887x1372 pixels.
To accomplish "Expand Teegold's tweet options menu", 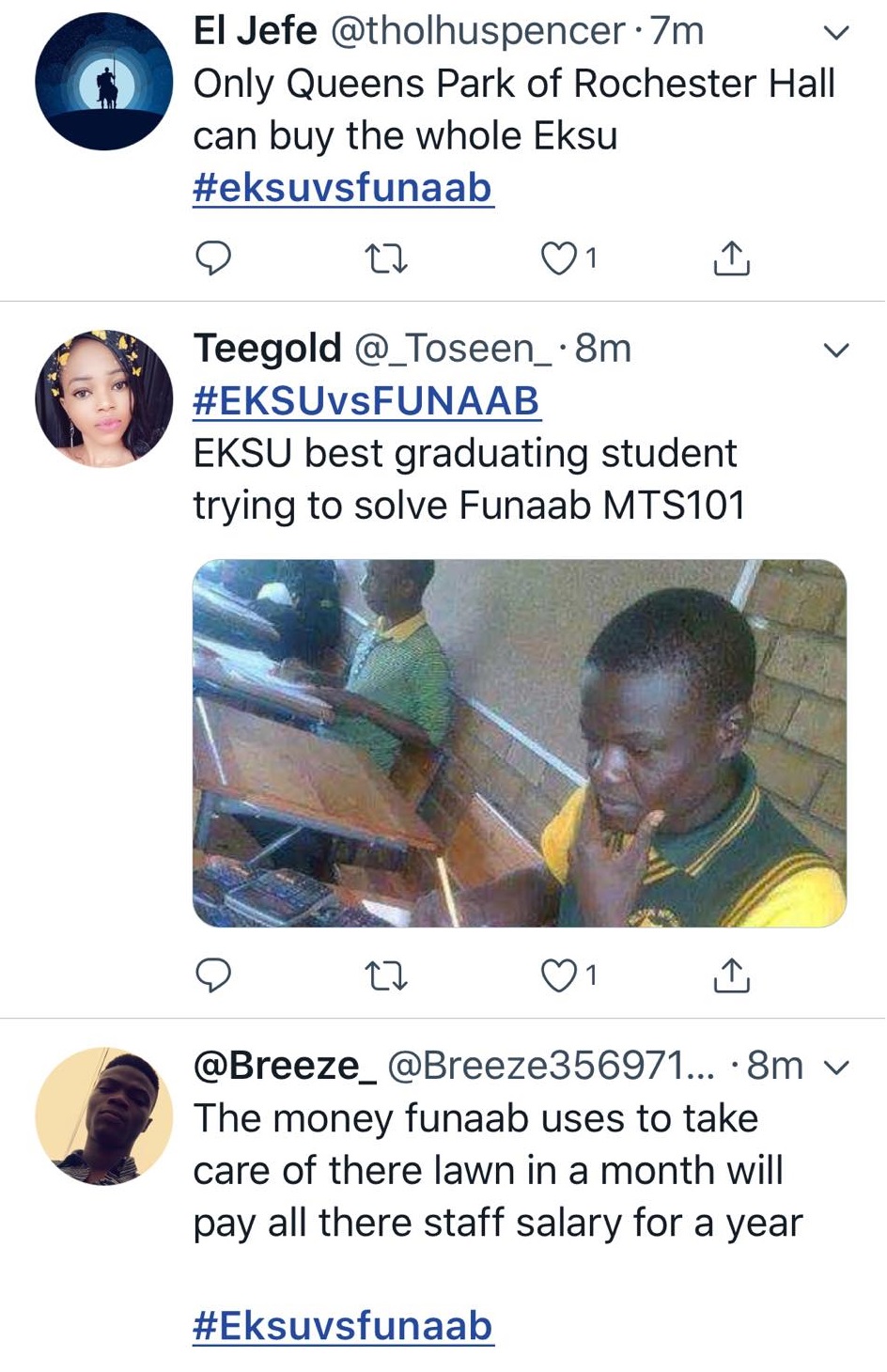I will 835,351.
